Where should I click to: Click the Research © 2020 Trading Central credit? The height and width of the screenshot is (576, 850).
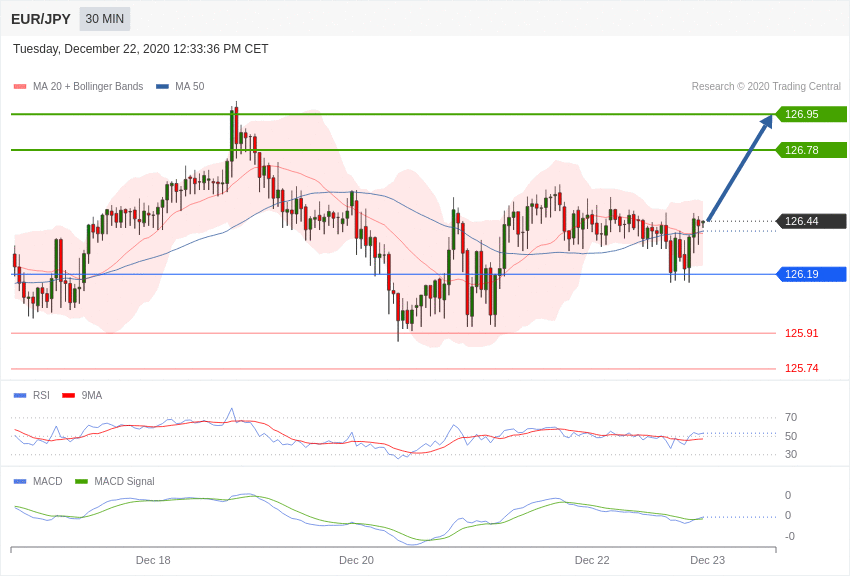click(x=766, y=86)
